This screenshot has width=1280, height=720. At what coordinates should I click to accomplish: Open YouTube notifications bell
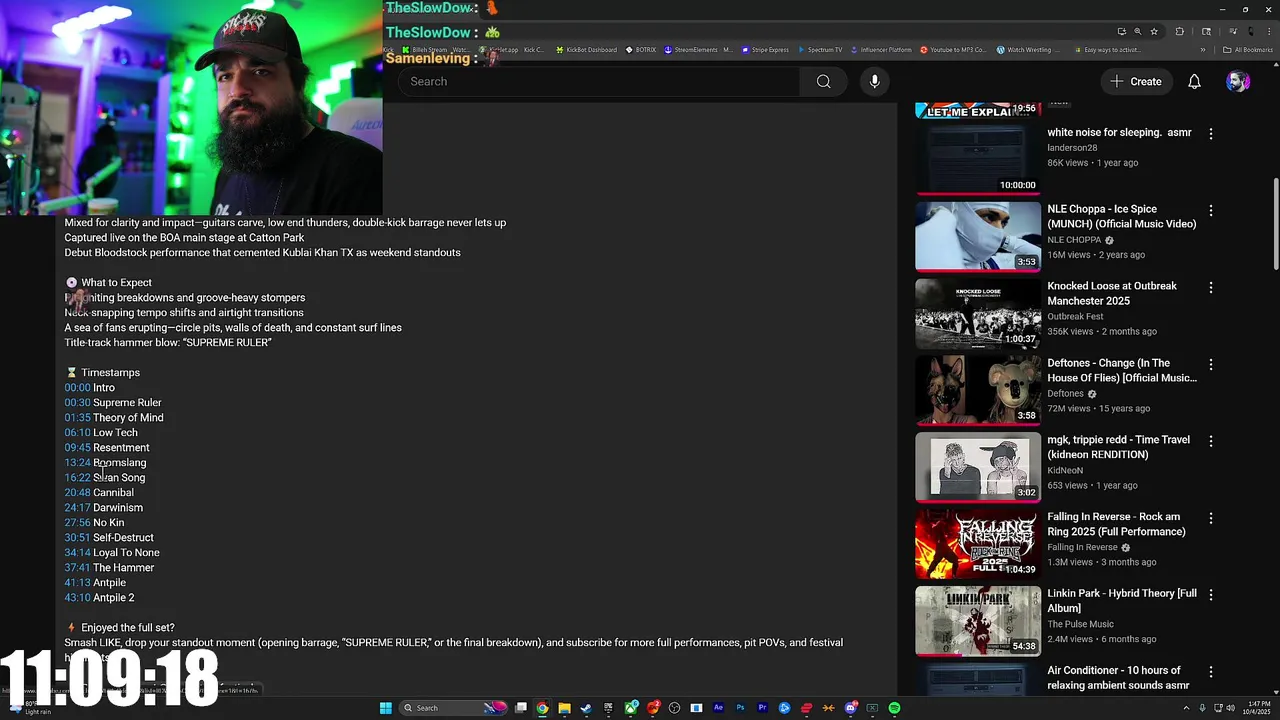[1194, 81]
